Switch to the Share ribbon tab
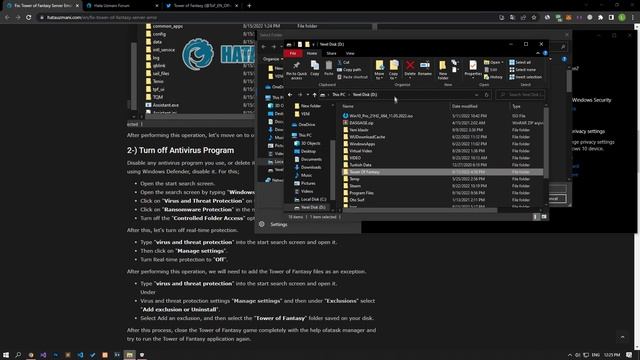This screenshot has height=360, width=640. point(331,53)
